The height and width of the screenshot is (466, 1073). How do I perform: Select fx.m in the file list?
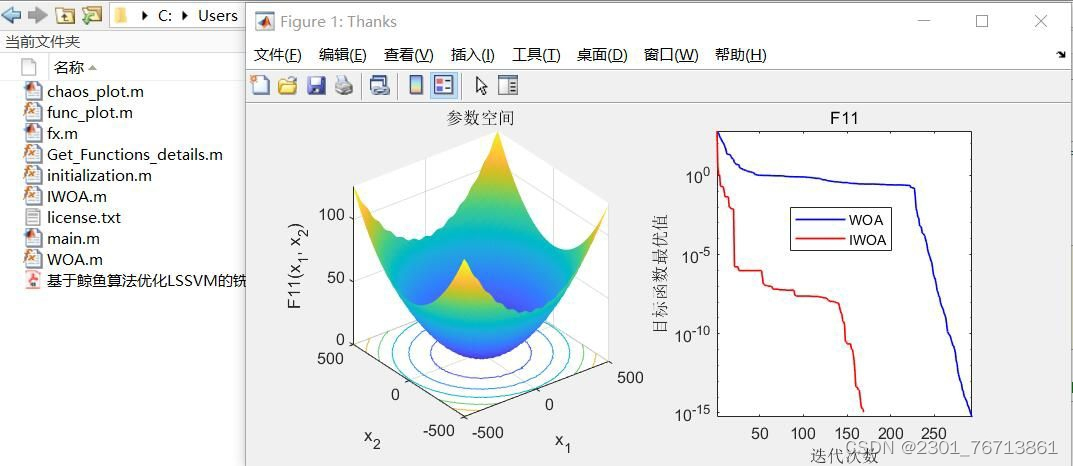[x=62, y=134]
